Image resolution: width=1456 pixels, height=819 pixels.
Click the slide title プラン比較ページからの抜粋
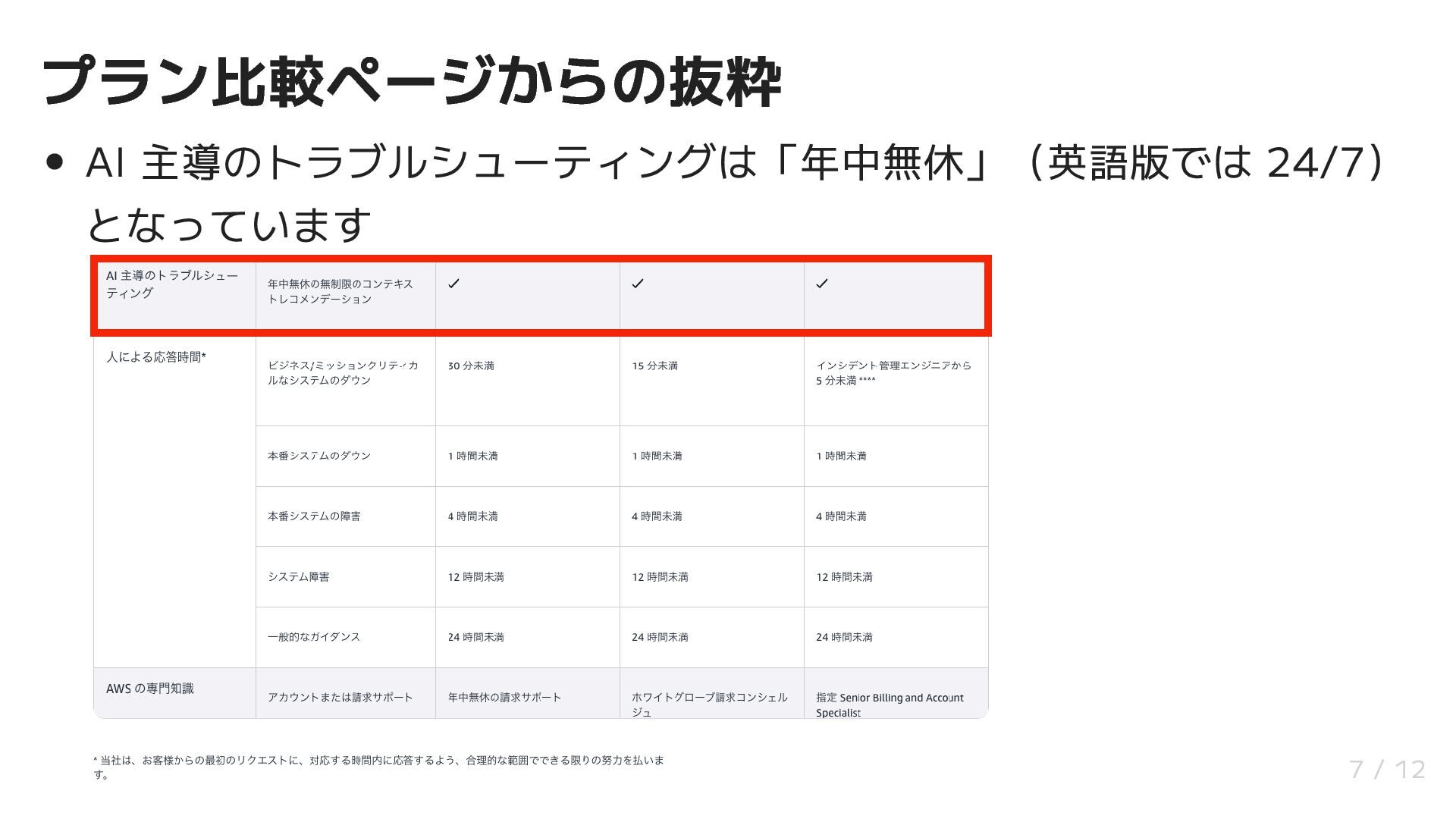[411, 82]
